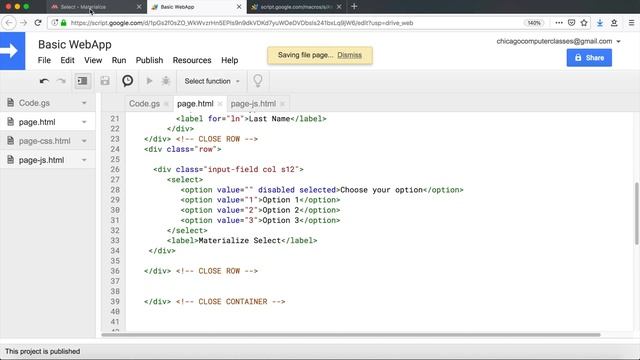Screen dimensions: 640x360
Task: Click the browser account profile icon
Action: pos(614,23)
